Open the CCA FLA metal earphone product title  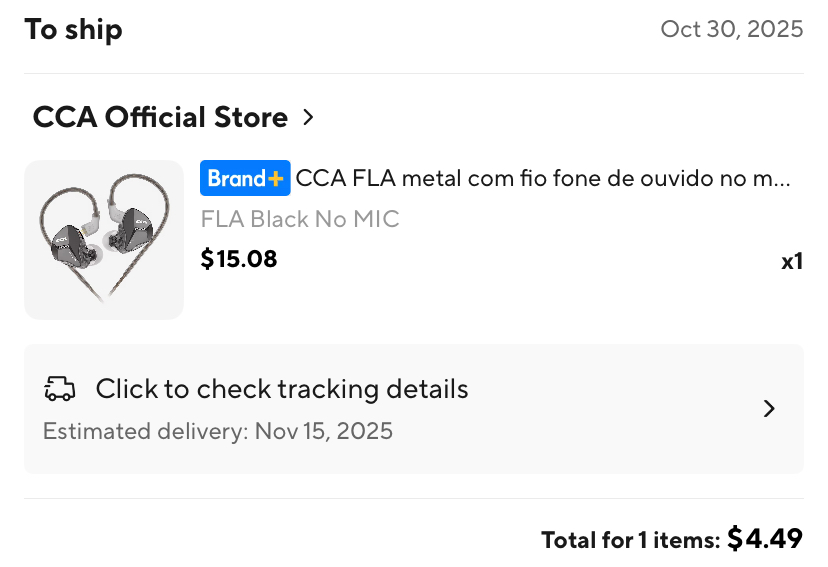tap(543, 179)
